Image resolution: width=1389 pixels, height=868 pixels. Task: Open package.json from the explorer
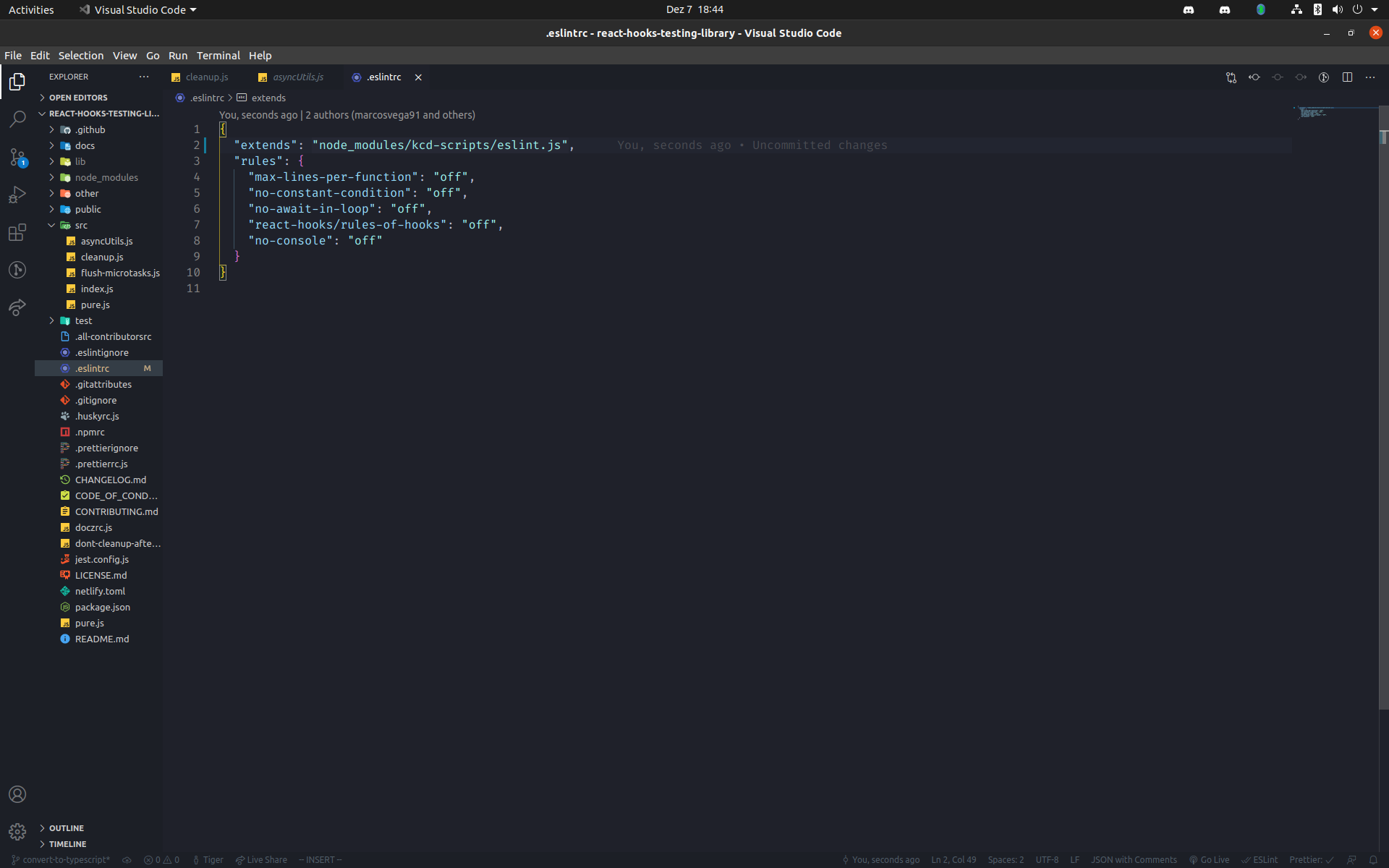(x=98, y=607)
